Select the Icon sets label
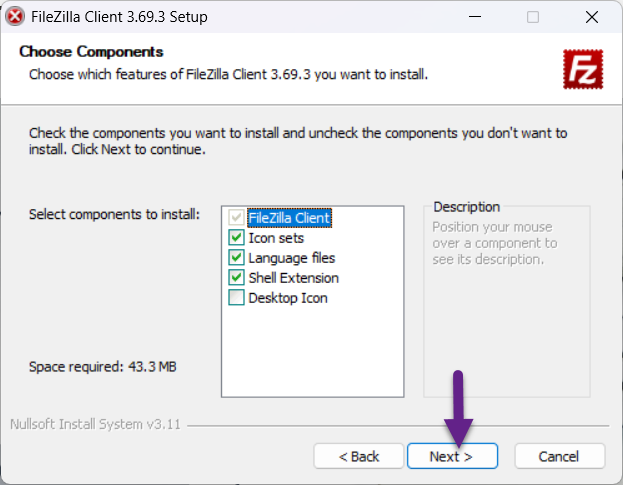Viewport: 623px width, 485px height. click(x=276, y=238)
